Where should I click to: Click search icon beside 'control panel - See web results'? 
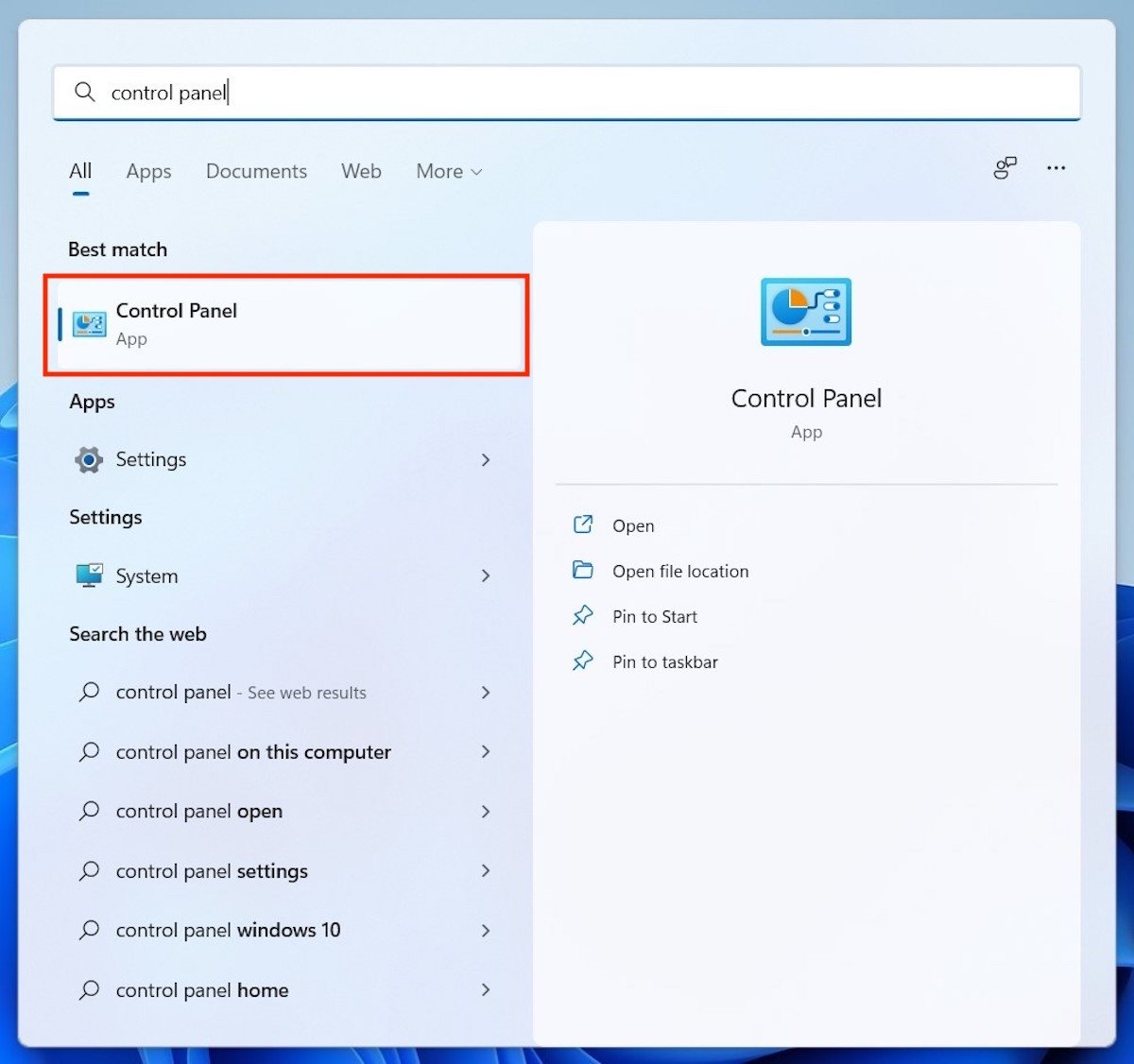[x=89, y=692]
